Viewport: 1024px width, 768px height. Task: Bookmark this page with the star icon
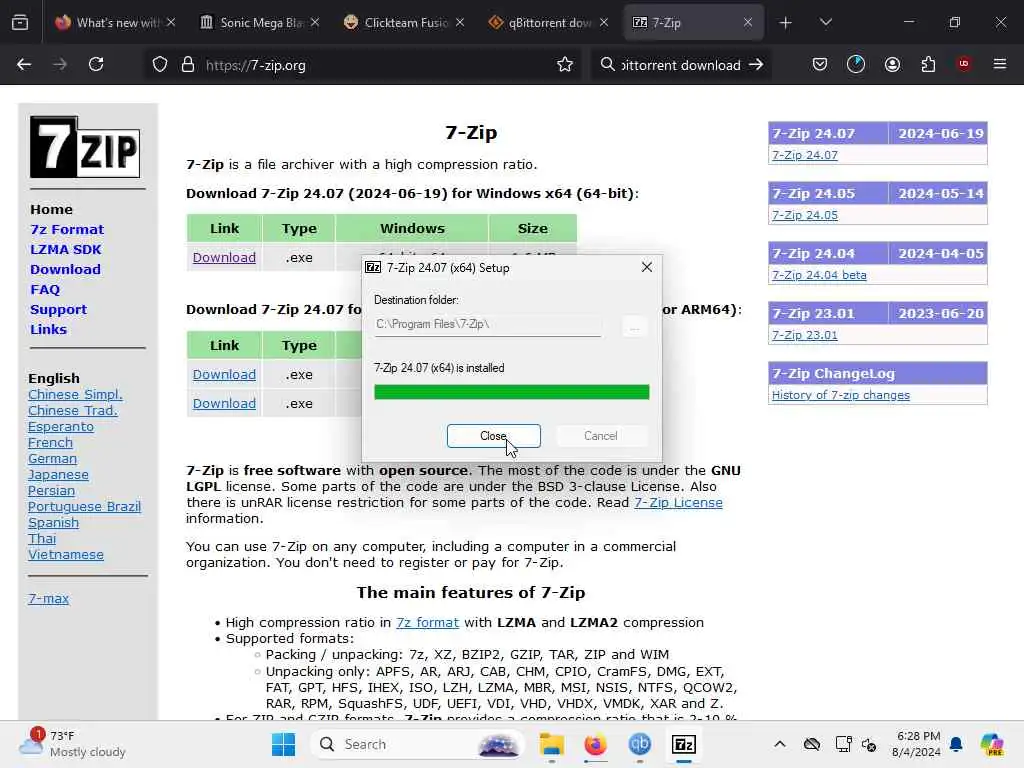[x=565, y=65]
